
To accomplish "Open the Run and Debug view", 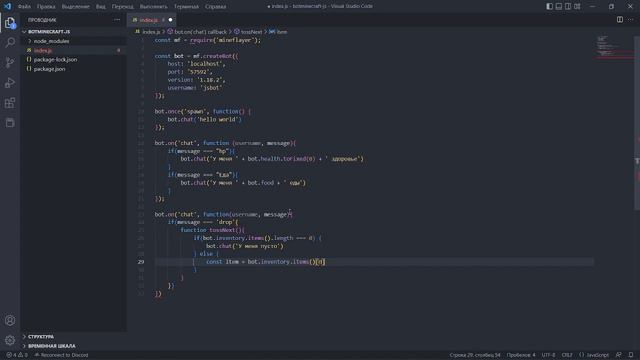I will (10, 82).
